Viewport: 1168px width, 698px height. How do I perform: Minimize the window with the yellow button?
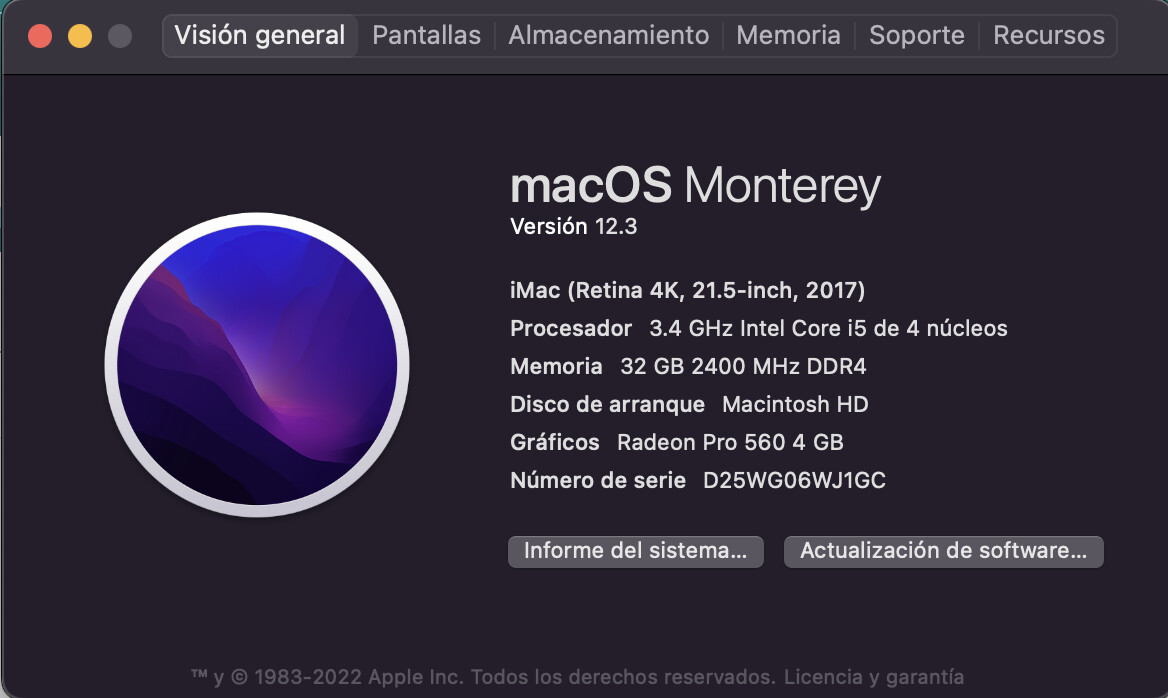(80, 36)
